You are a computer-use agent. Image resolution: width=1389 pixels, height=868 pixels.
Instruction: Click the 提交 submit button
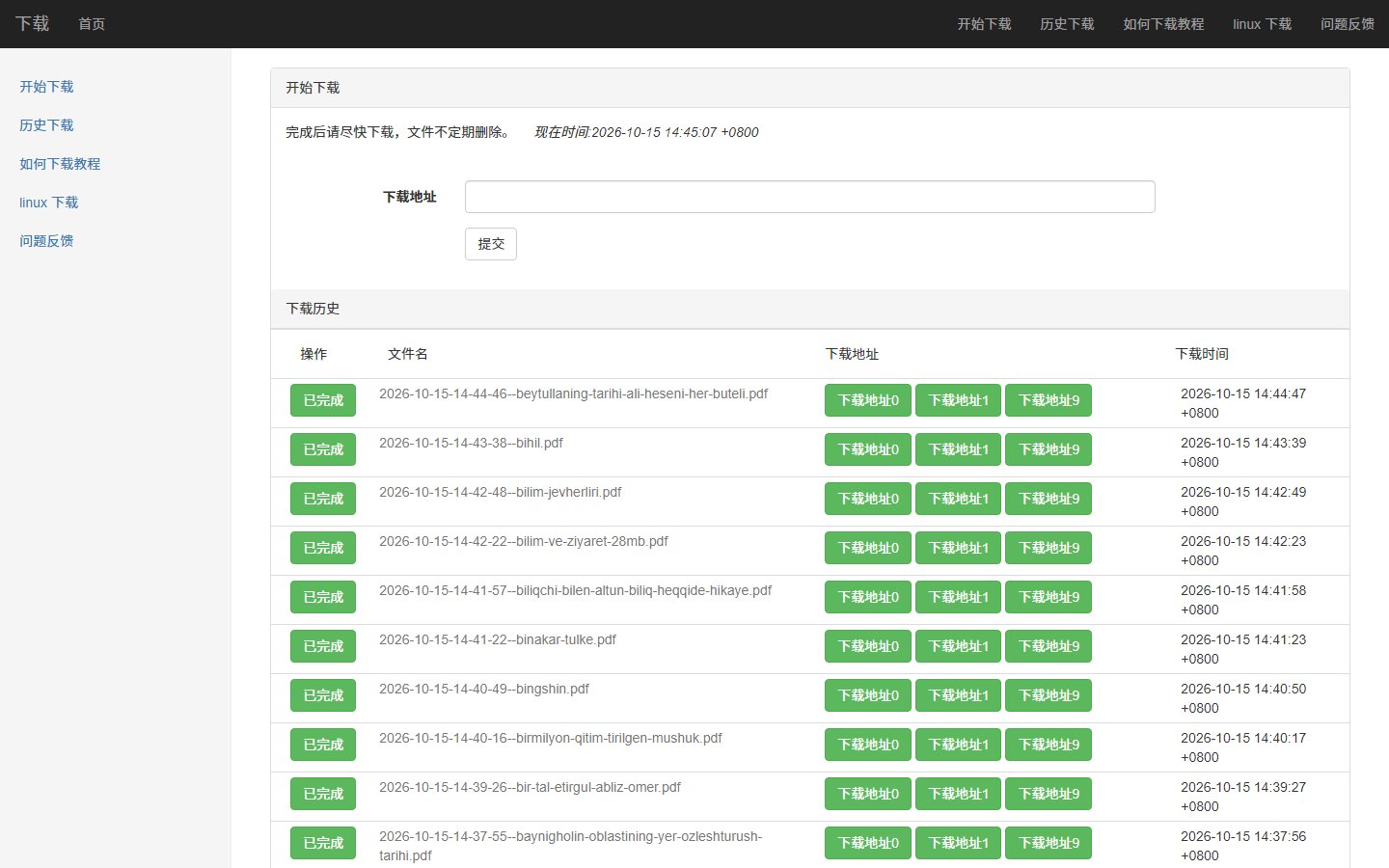point(491,244)
